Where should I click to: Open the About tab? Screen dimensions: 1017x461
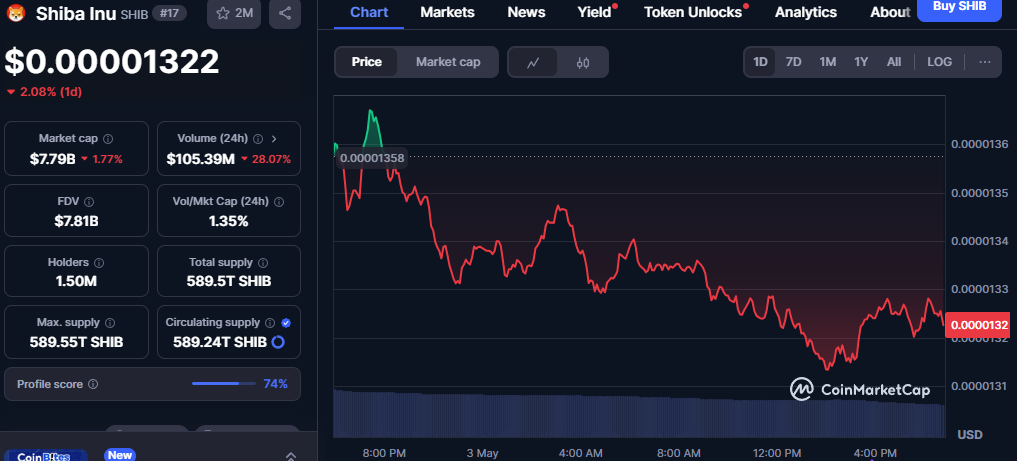[x=890, y=12]
